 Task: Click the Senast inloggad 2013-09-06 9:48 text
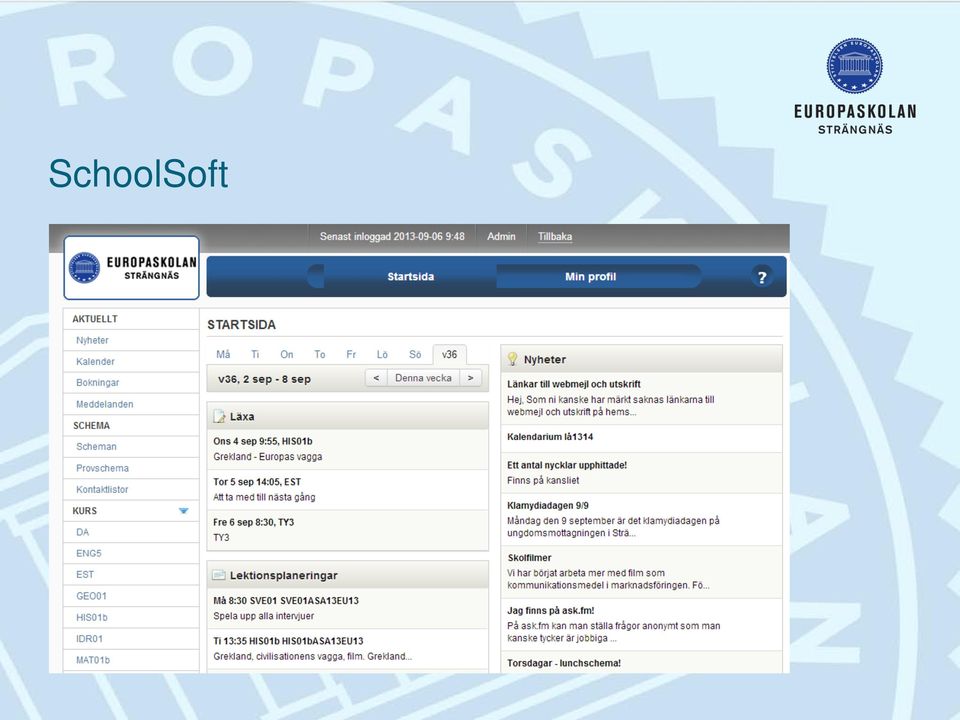392,236
